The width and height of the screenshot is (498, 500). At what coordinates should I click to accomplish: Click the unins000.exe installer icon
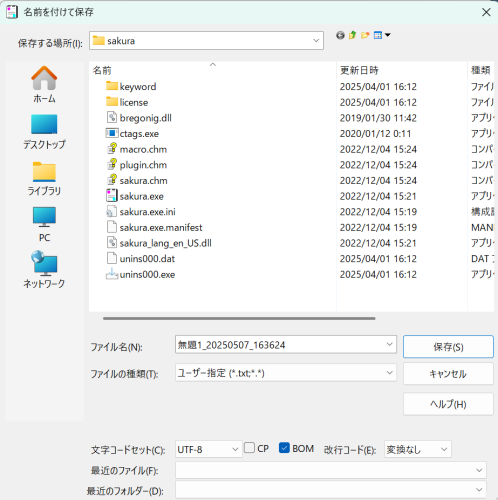coord(112,274)
